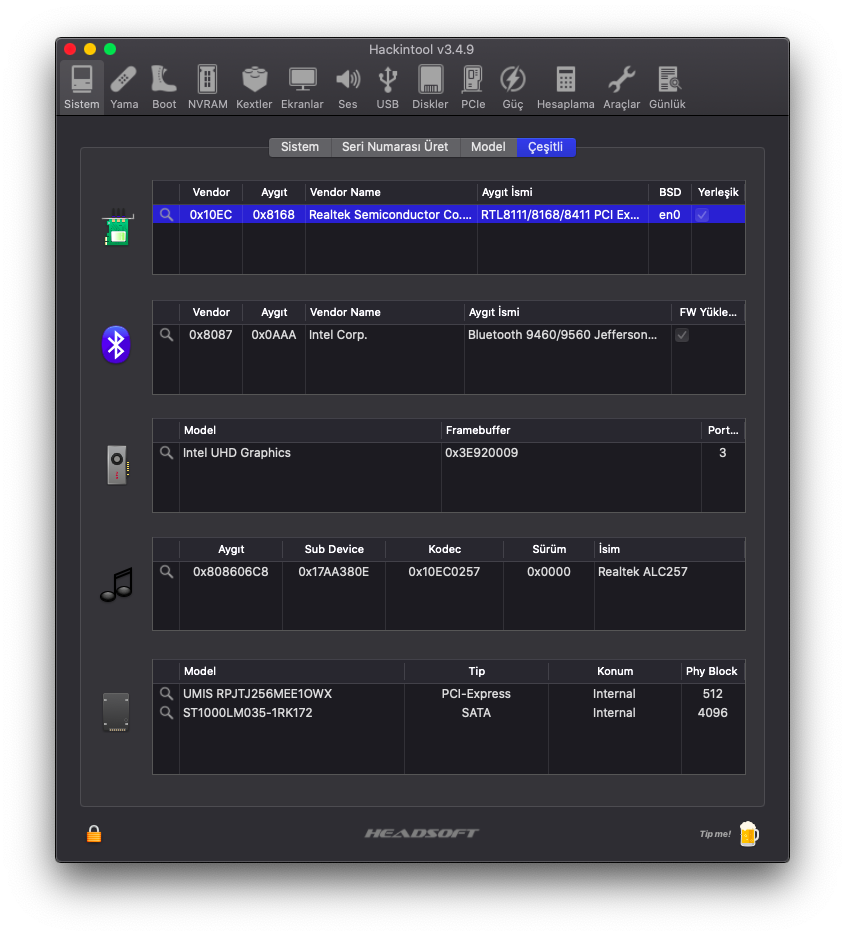Click the Tip me beer icon
845x936 pixels.
[x=748, y=833]
